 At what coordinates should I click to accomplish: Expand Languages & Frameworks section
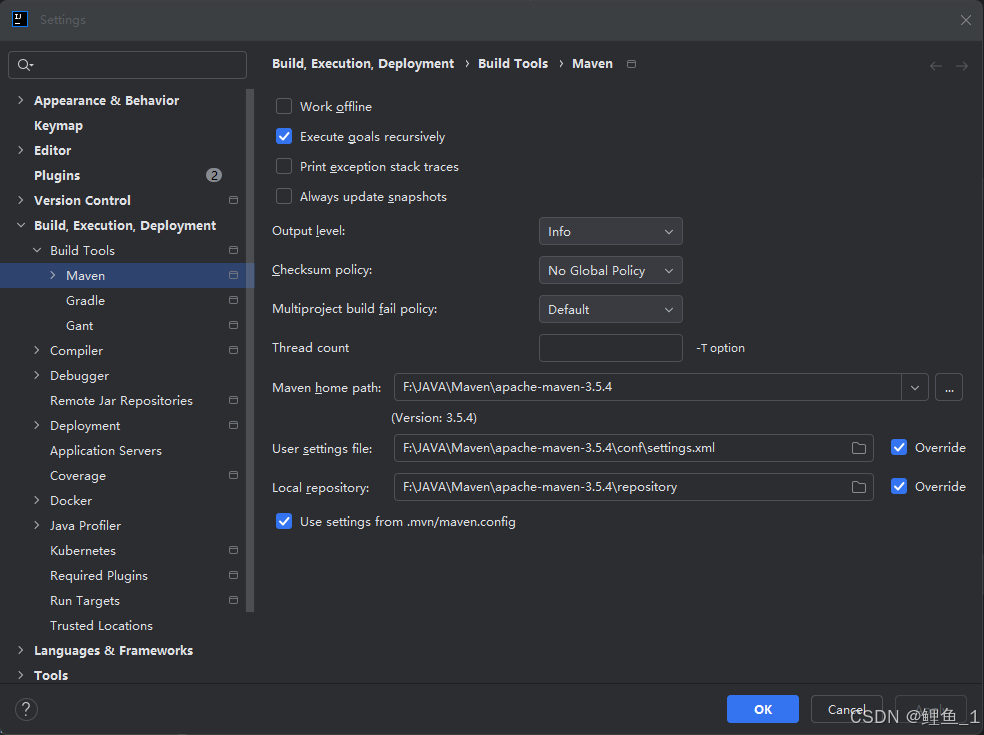pyautogui.click(x=21, y=650)
